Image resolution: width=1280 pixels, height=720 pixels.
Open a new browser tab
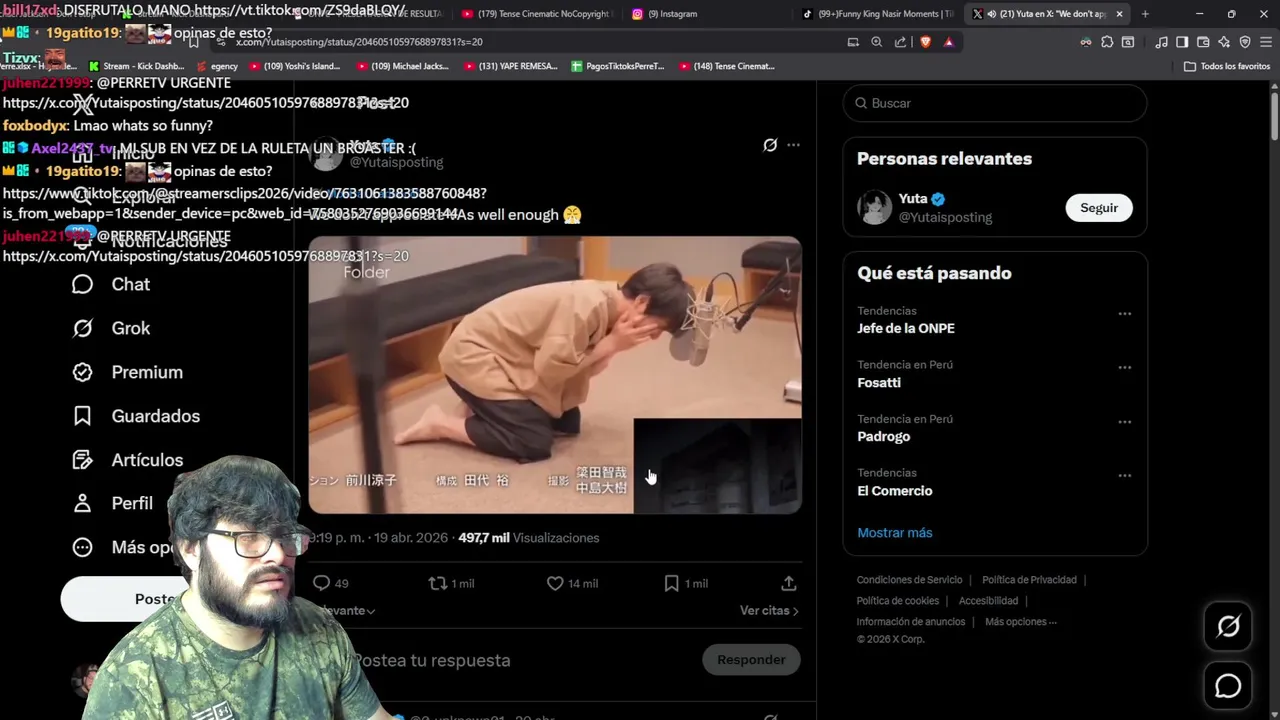click(x=1145, y=14)
